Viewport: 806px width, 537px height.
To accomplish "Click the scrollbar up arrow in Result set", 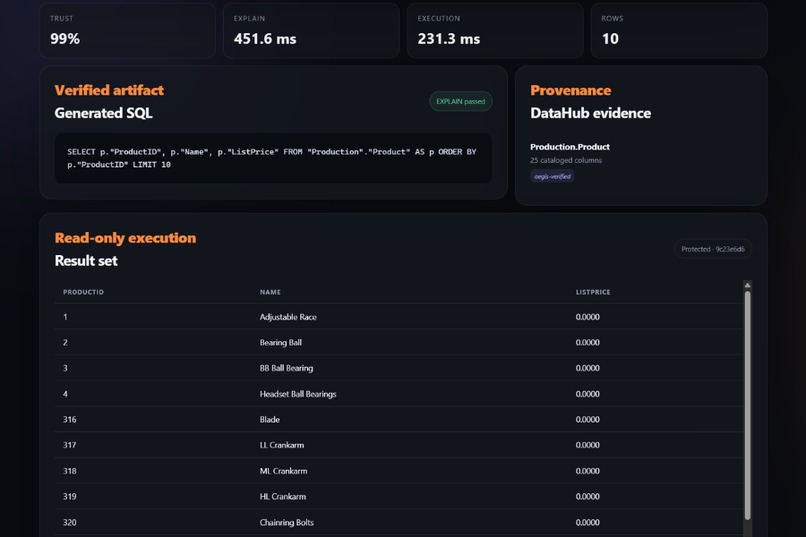I will tap(747, 285).
